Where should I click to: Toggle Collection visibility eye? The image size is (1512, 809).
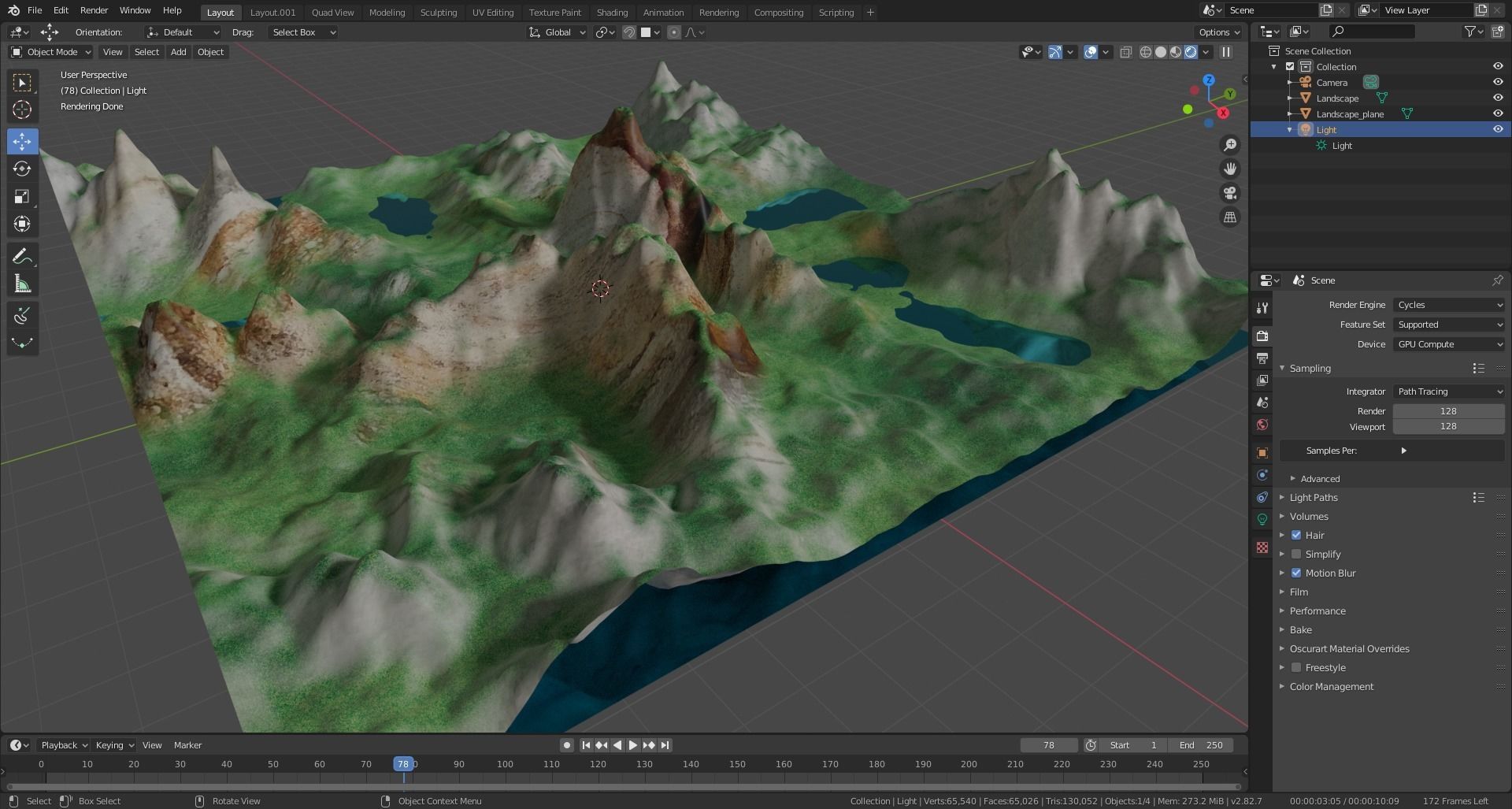tap(1498, 66)
